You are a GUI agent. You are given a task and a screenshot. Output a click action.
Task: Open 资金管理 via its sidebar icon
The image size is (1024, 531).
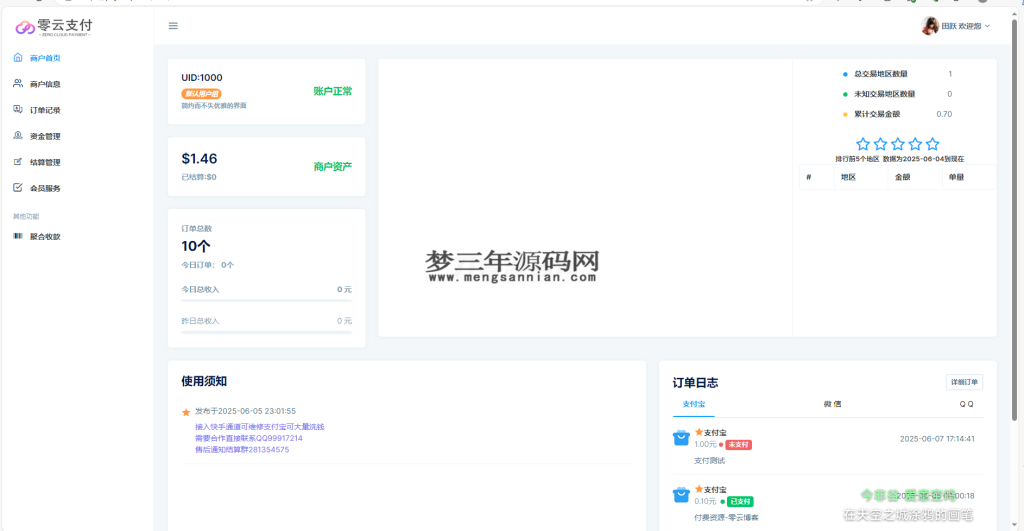(18, 136)
